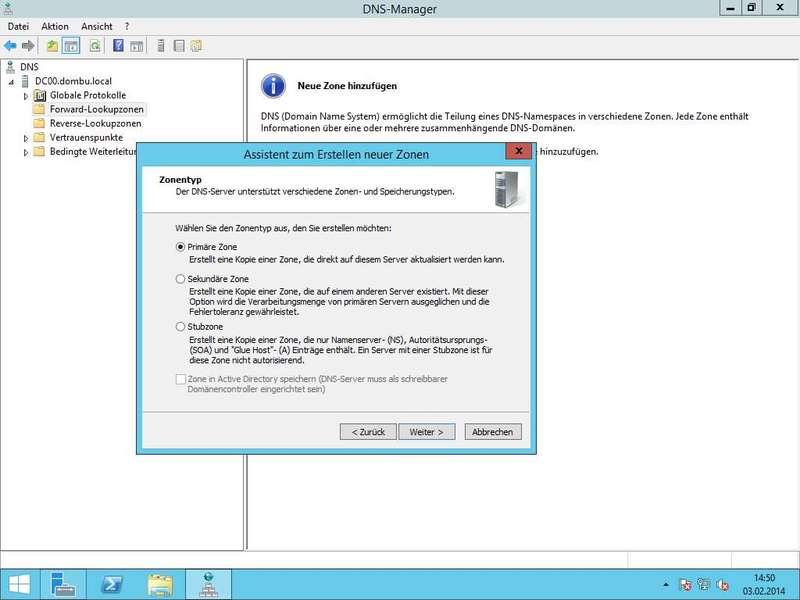Show hidden tray icons arrow
The width and height of the screenshot is (800, 600).
(666, 585)
